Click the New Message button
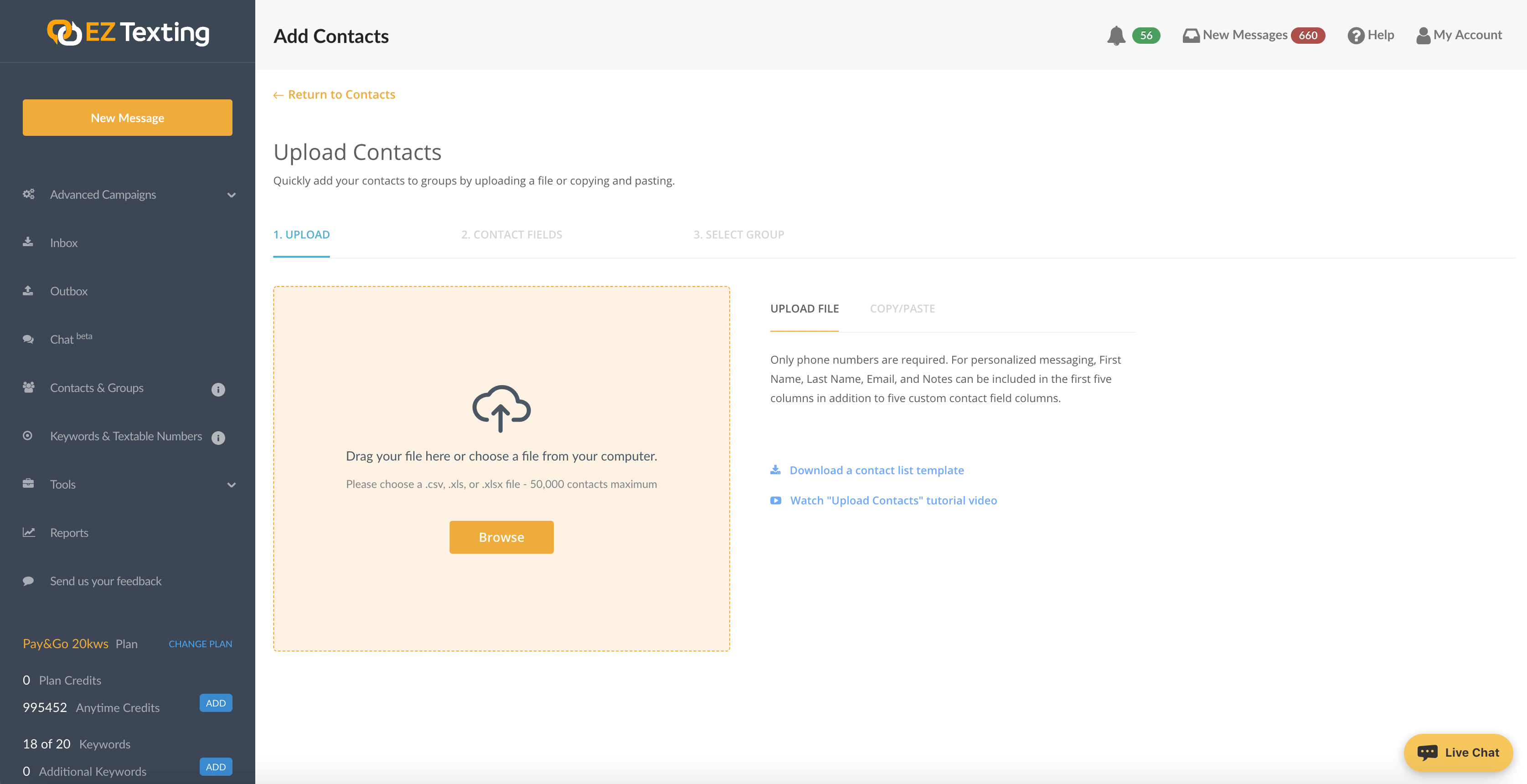The width and height of the screenshot is (1527, 784). (x=128, y=118)
